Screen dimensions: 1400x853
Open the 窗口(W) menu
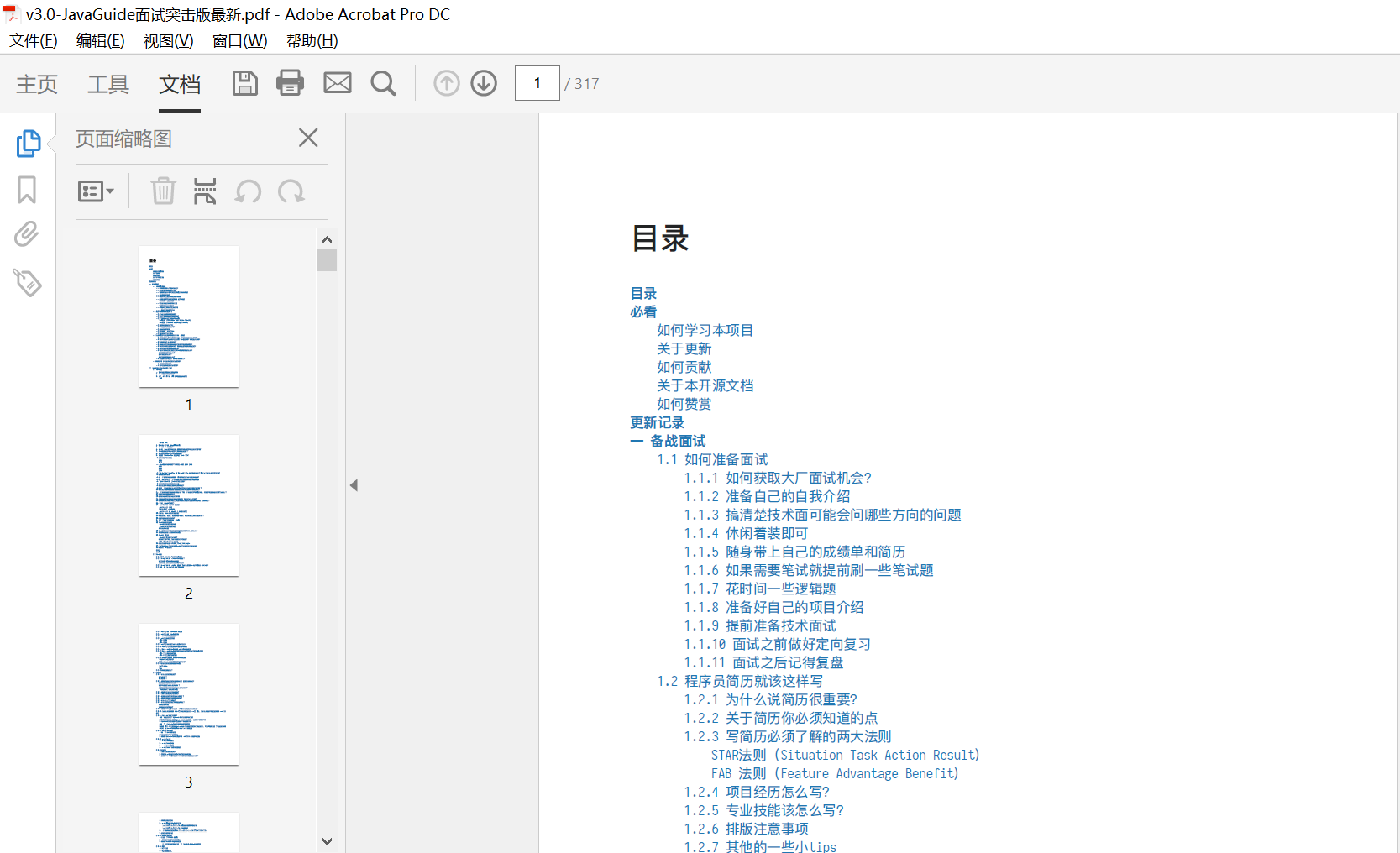pyautogui.click(x=239, y=41)
